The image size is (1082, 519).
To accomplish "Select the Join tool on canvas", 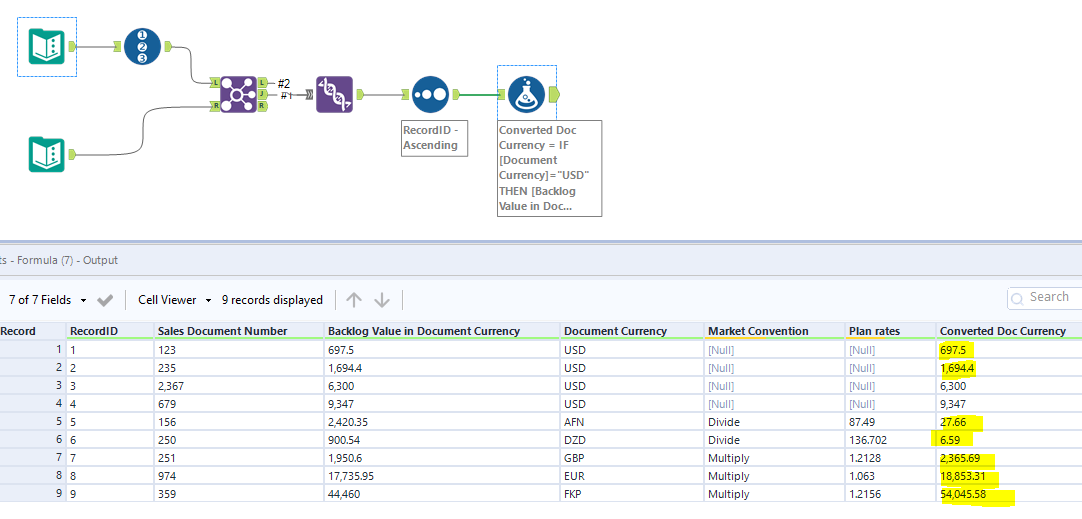I will tap(239, 94).
